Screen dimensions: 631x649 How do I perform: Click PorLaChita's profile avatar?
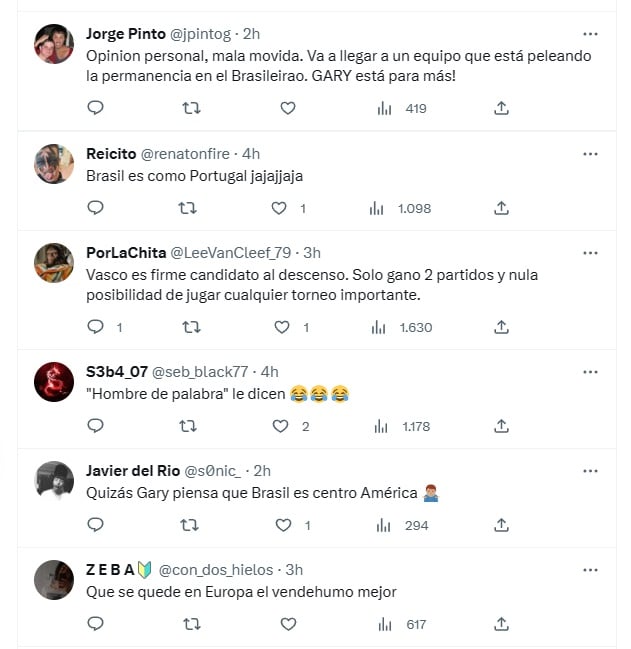(x=54, y=263)
